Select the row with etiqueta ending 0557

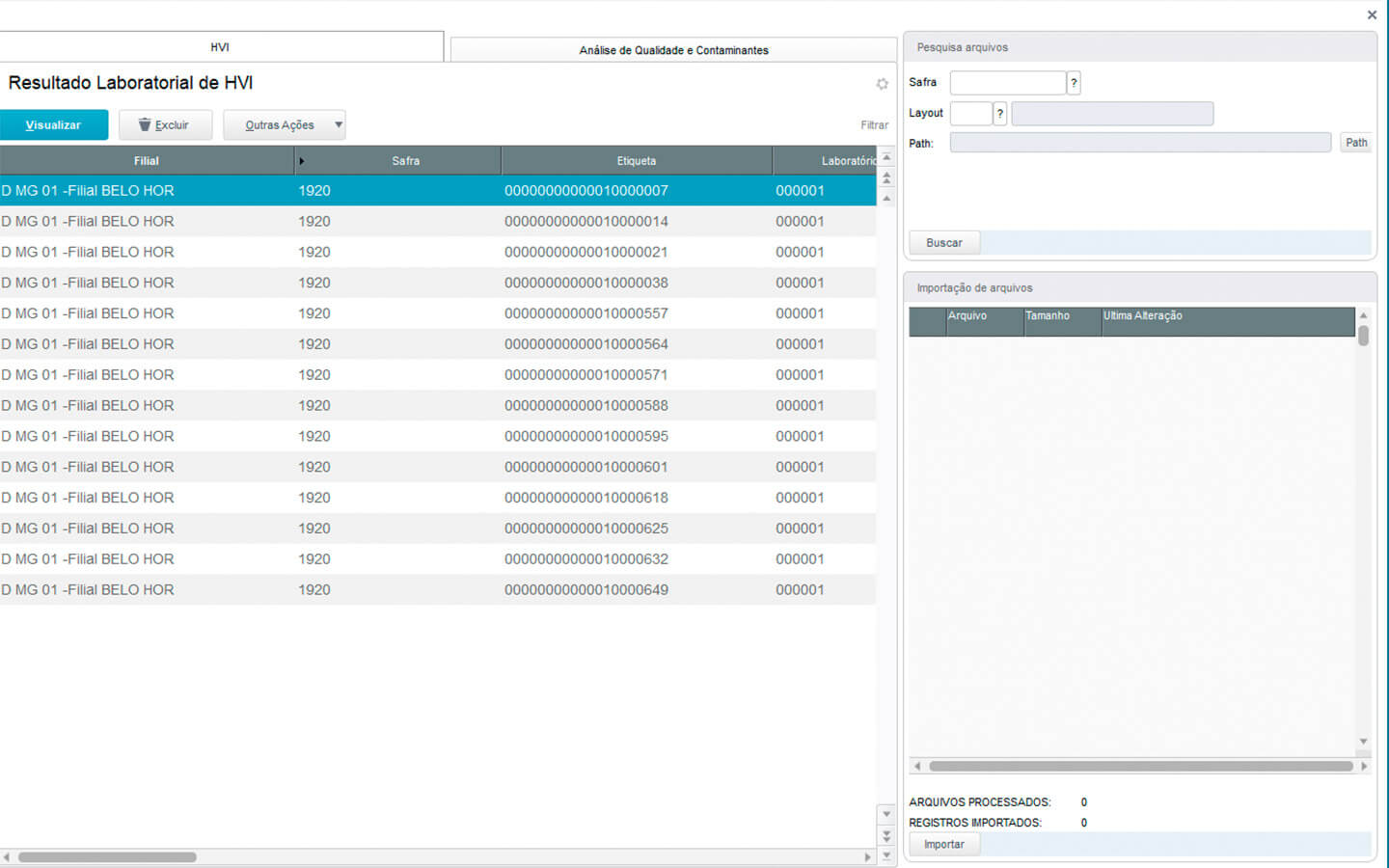[x=586, y=313]
